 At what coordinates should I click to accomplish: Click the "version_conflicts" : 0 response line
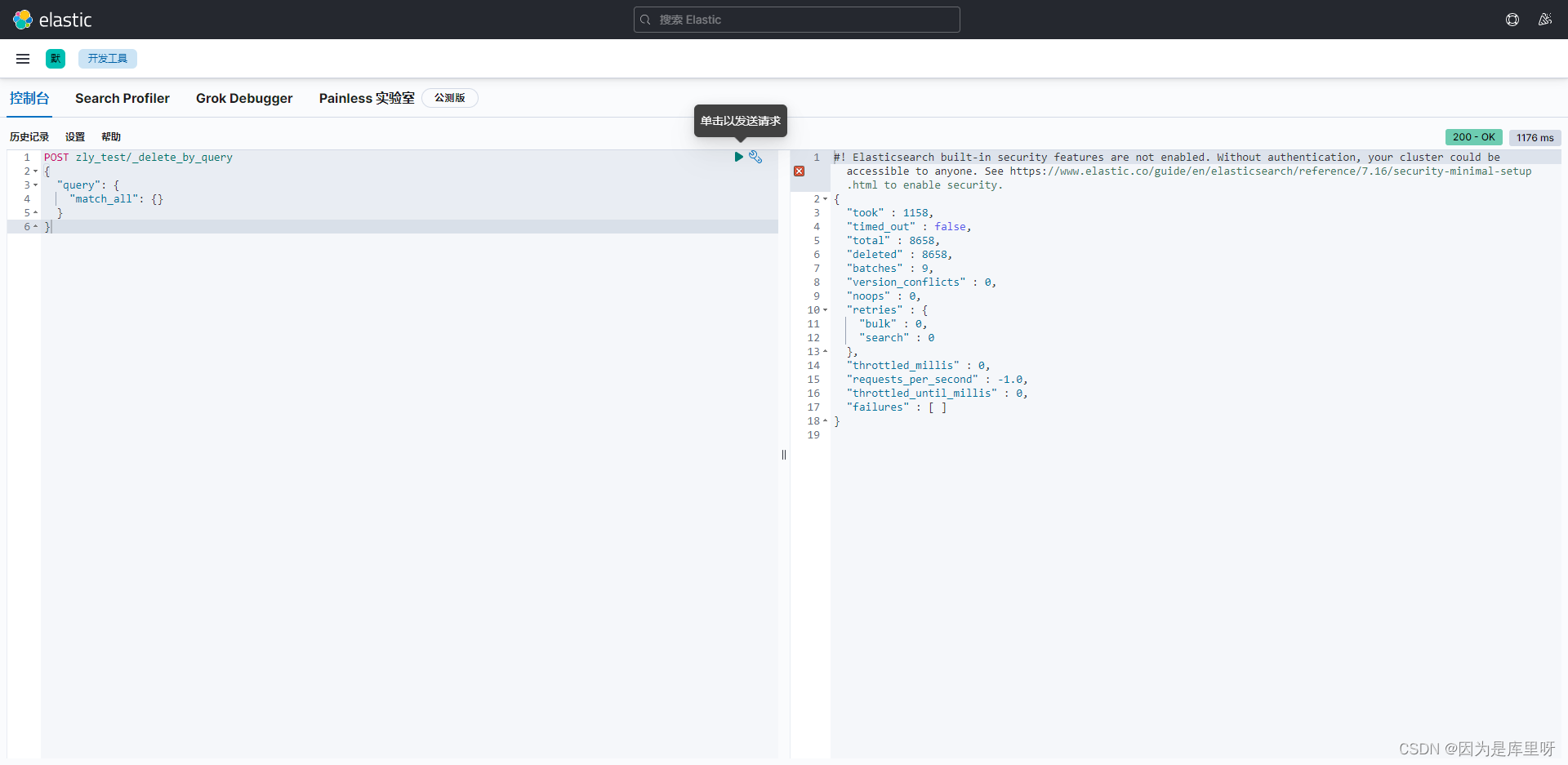[x=921, y=282]
